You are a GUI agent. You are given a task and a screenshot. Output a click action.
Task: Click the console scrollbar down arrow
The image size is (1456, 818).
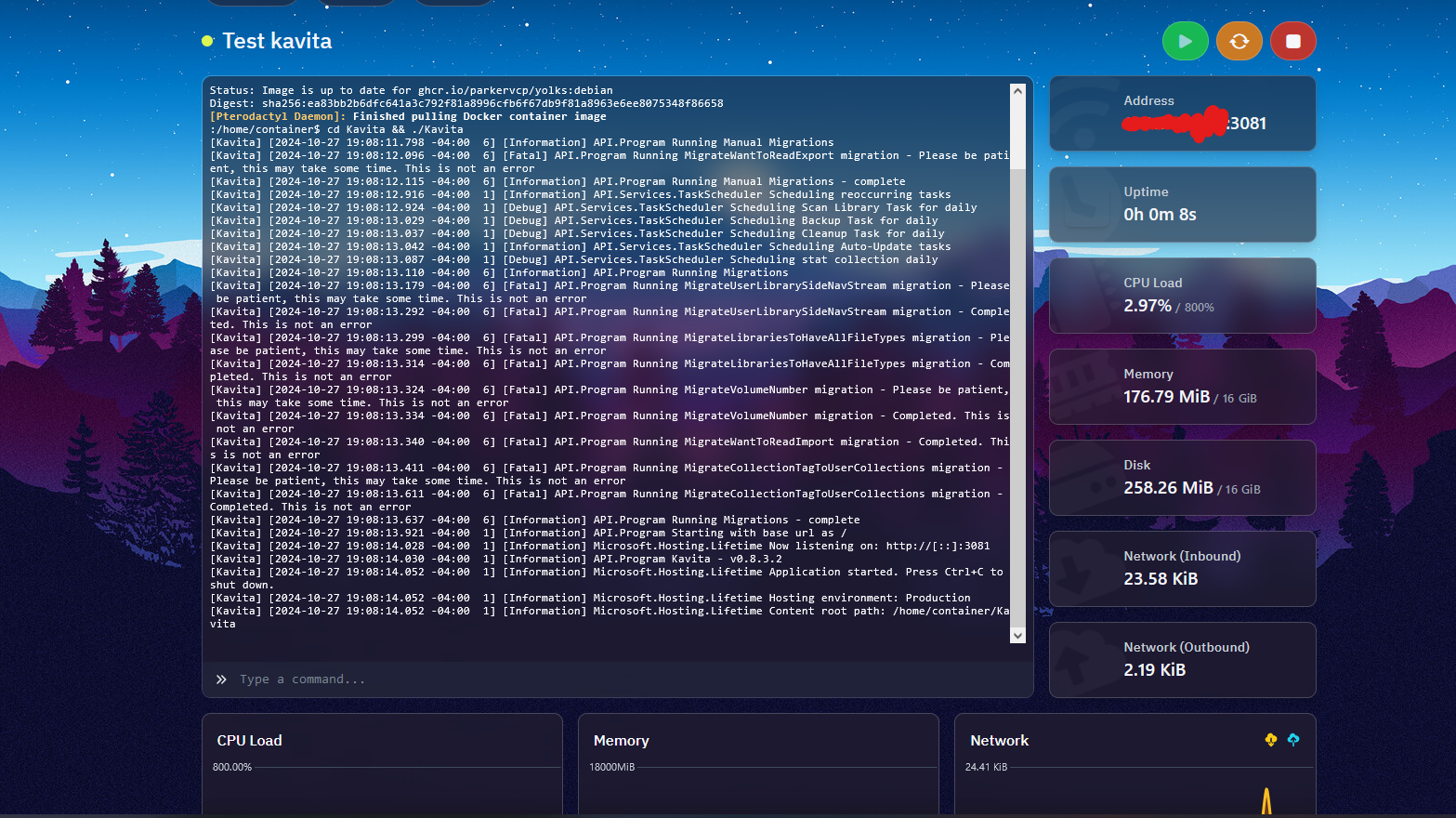(x=1017, y=636)
